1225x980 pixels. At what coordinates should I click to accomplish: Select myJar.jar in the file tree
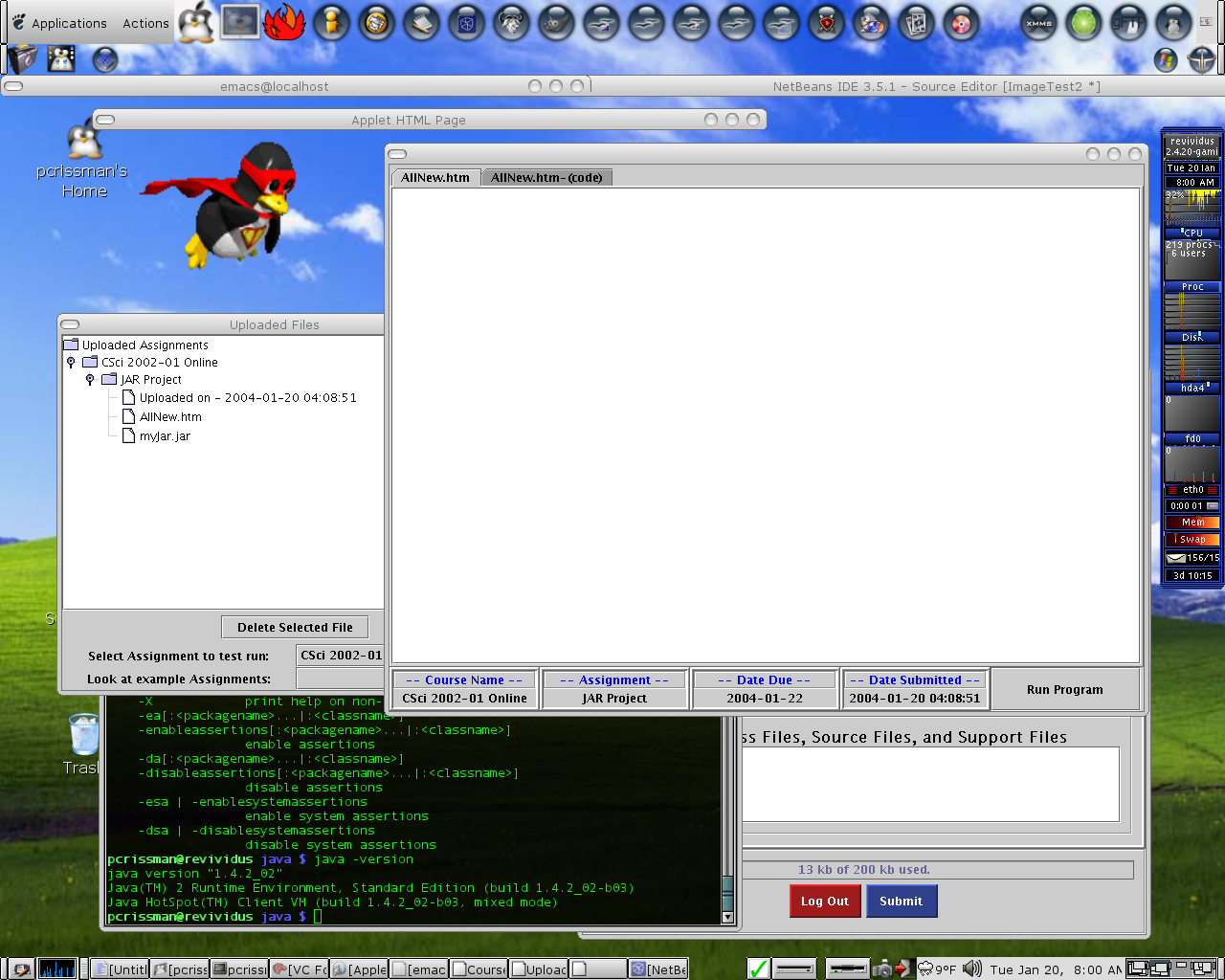165,436
